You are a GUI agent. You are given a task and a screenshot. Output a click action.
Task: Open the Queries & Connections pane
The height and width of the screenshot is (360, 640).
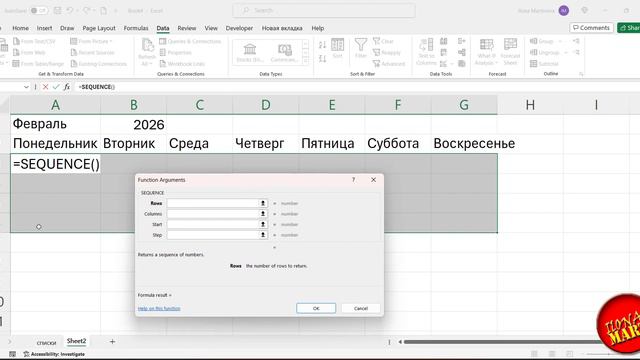pos(190,41)
